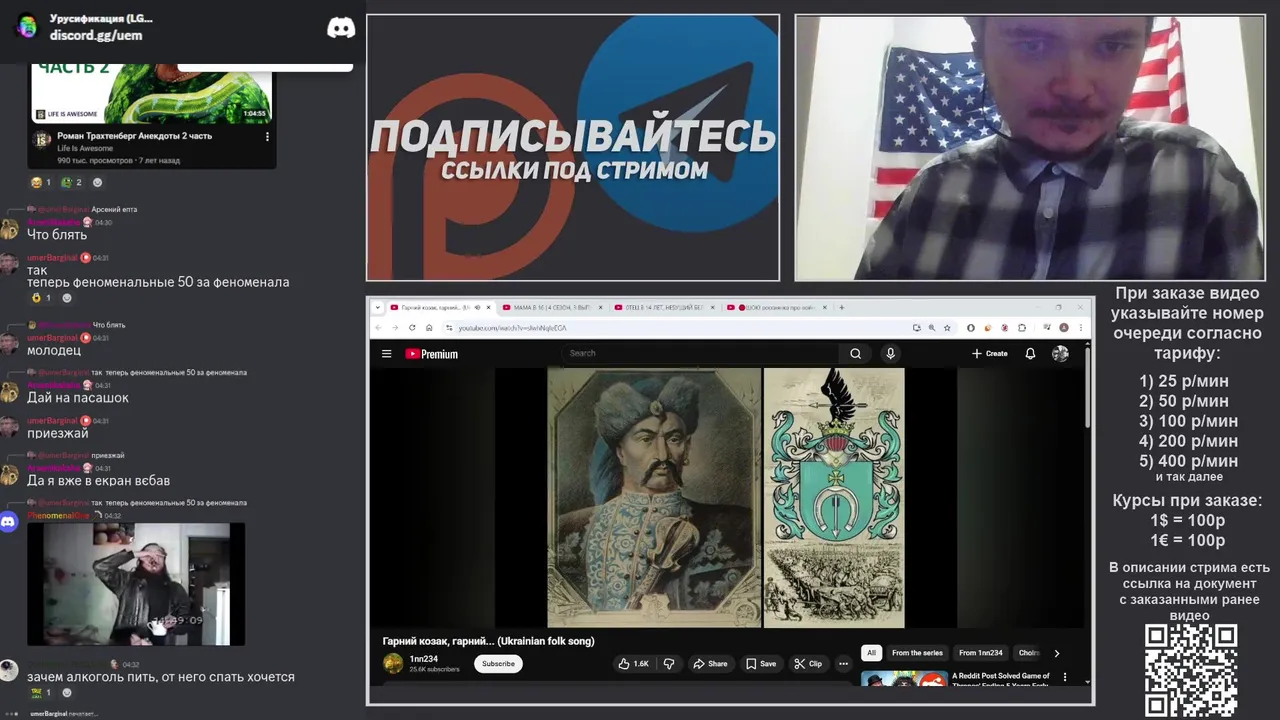The width and height of the screenshot is (1280, 720).
Task: Select the From the series chip
Action: point(917,653)
